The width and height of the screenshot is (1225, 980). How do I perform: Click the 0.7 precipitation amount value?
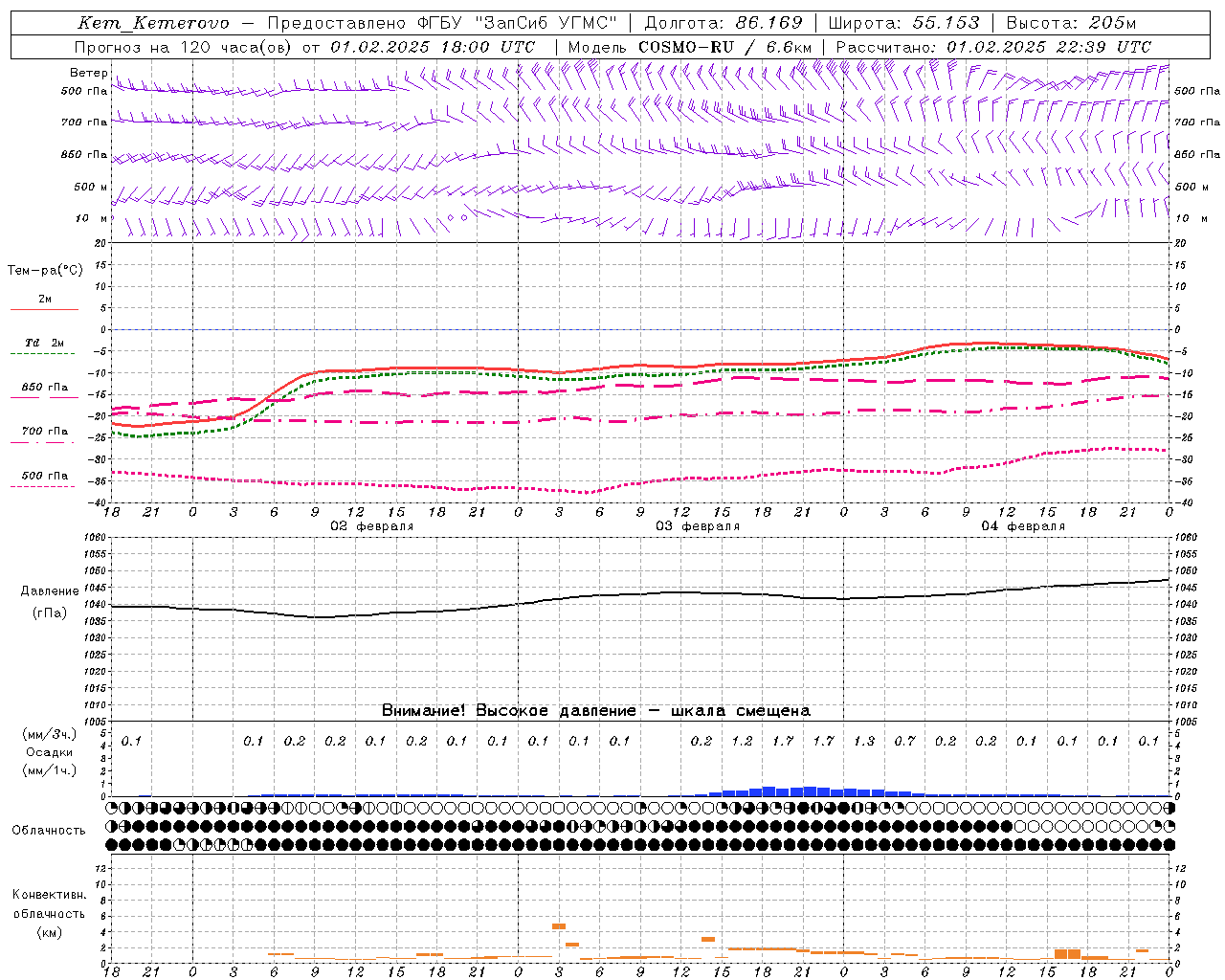coord(904,741)
